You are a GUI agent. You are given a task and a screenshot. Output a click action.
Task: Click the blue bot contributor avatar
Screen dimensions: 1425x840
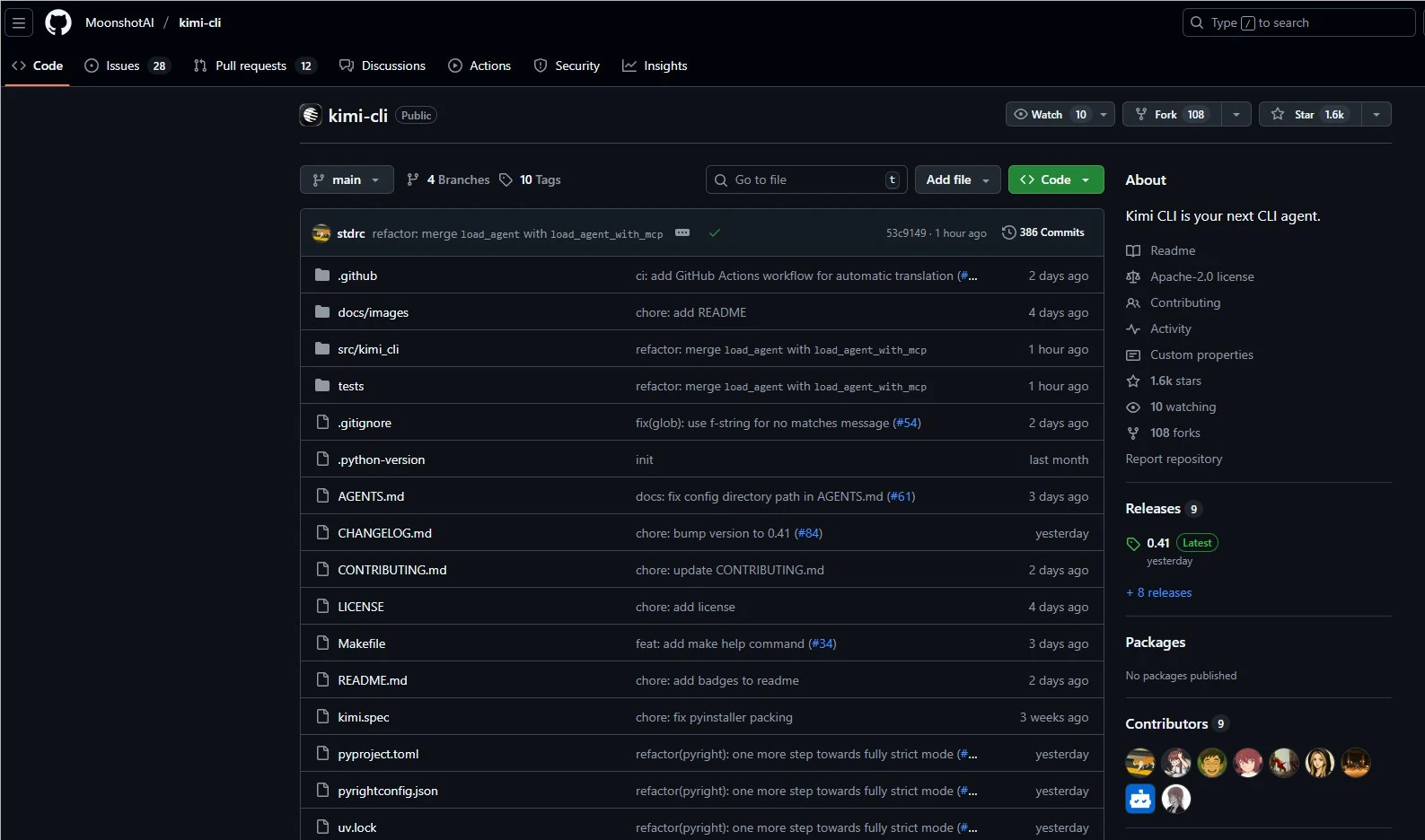(x=1140, y=798)
